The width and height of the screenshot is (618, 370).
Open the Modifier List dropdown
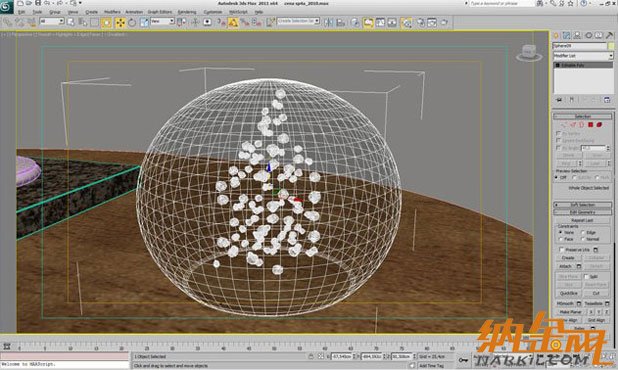(583, 56)
